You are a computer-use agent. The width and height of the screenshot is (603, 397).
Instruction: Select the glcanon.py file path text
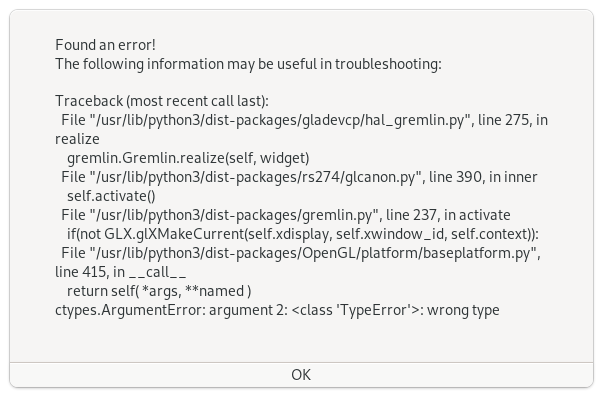click(258, 177)
